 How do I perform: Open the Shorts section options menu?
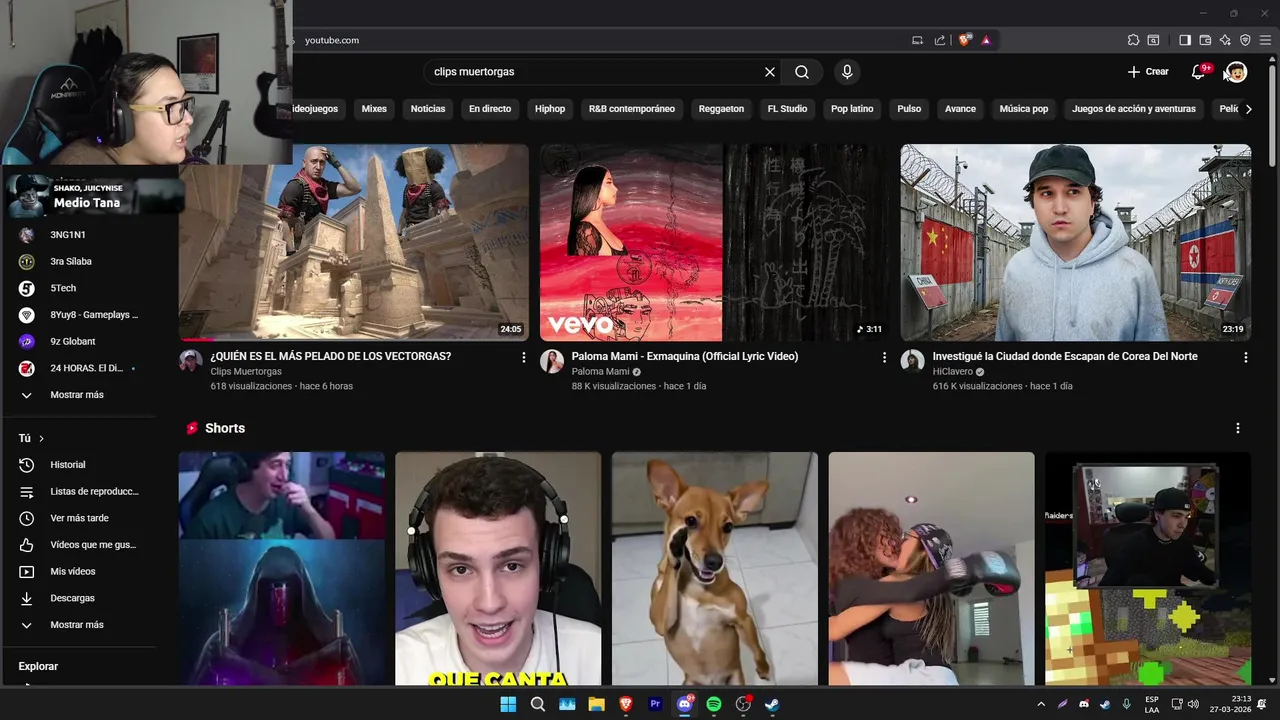pos(1238,428)
